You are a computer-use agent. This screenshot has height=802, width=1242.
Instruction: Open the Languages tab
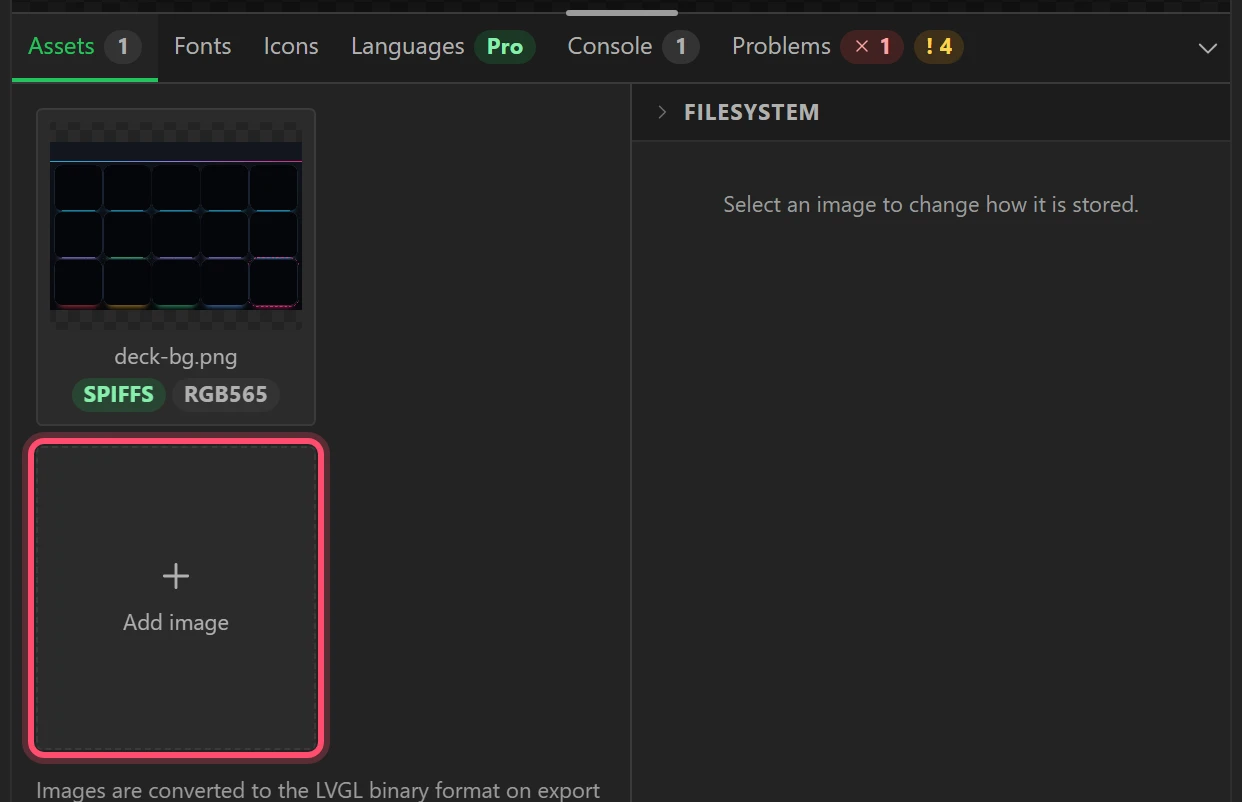point(443,47)
